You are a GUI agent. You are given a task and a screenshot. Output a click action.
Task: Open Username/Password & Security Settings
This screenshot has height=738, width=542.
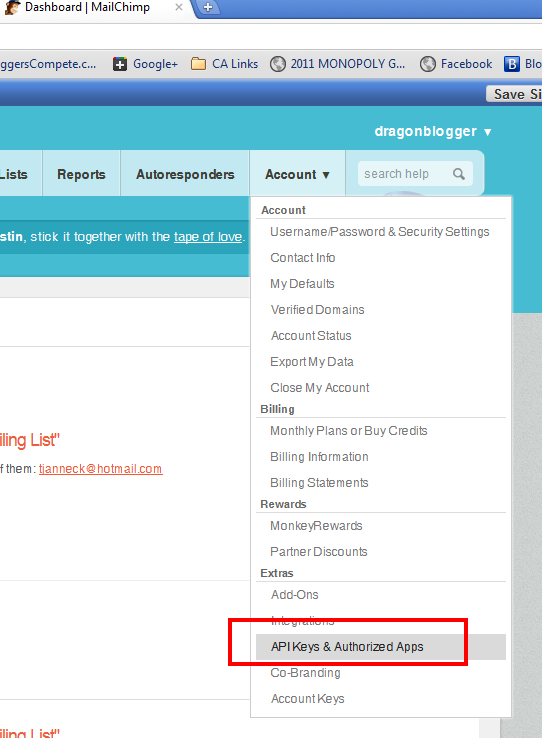pyautogui.click(x=380, y=232)
